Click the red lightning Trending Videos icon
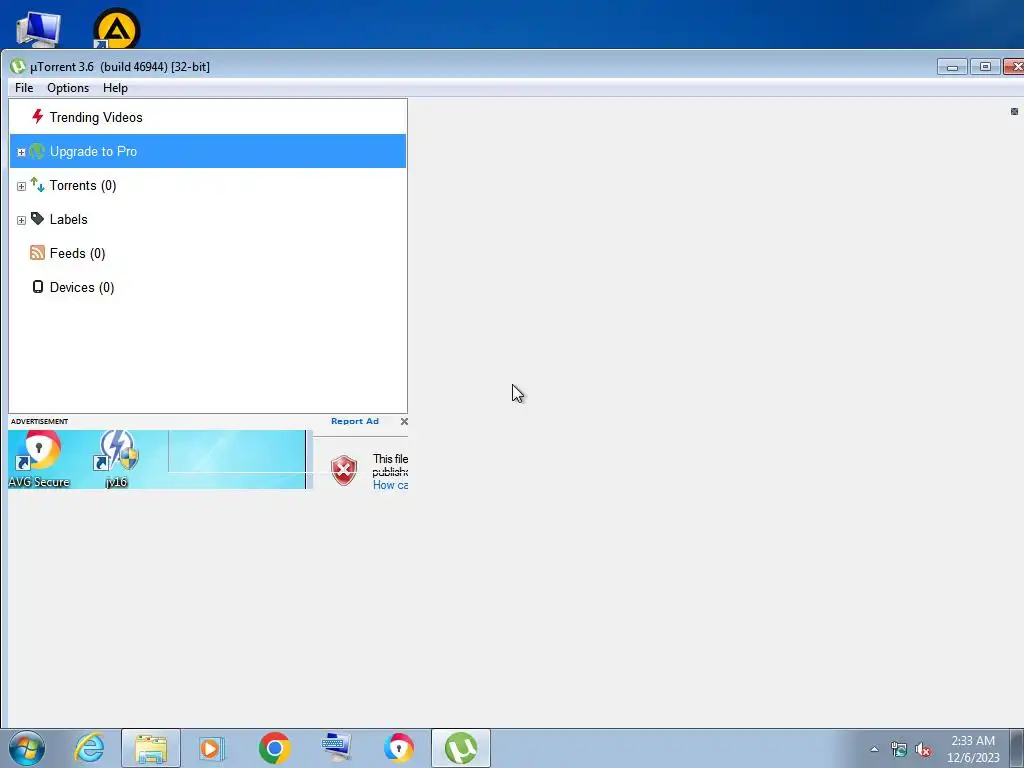1024x768 pixels. (x=37, y=116)
